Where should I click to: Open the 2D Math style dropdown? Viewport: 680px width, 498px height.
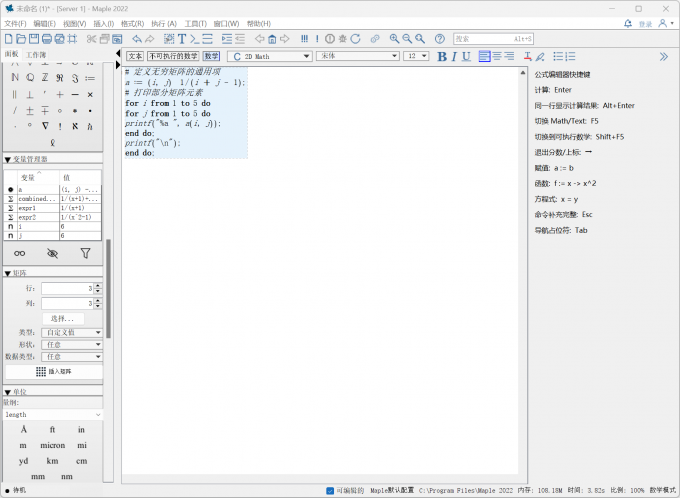pos(270,56)
